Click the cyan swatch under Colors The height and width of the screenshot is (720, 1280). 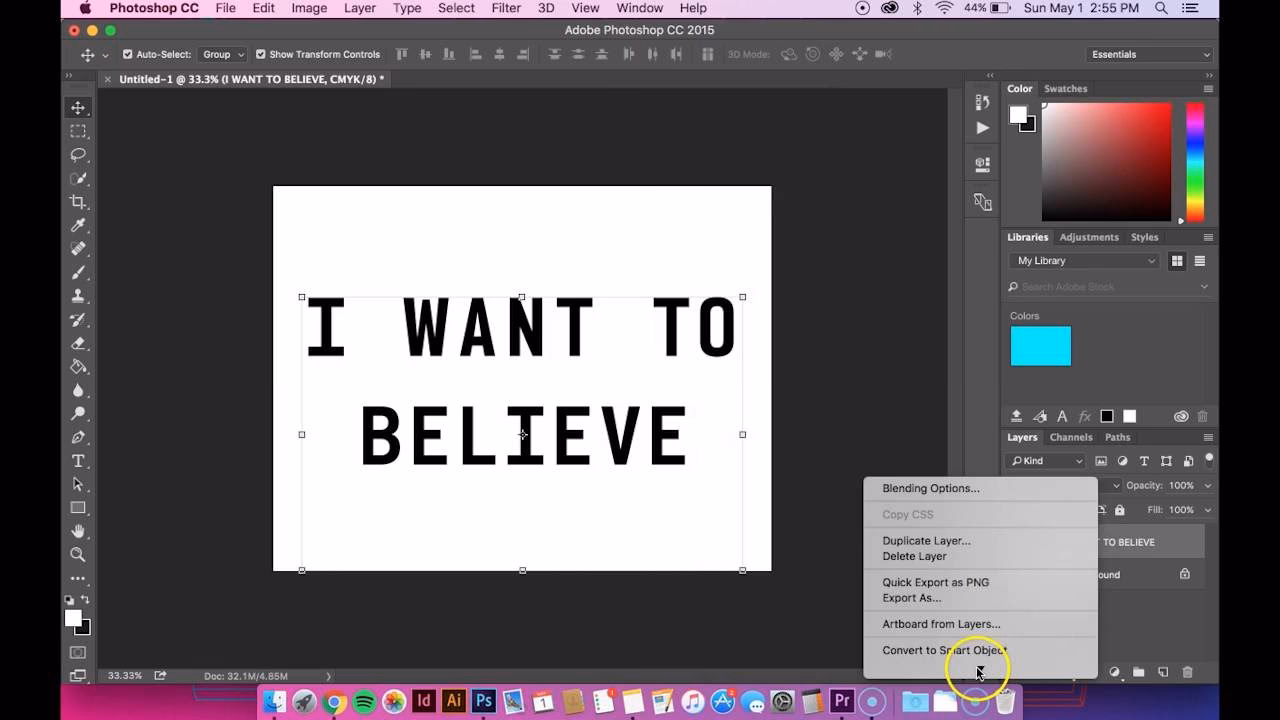tap(1040, 345)
